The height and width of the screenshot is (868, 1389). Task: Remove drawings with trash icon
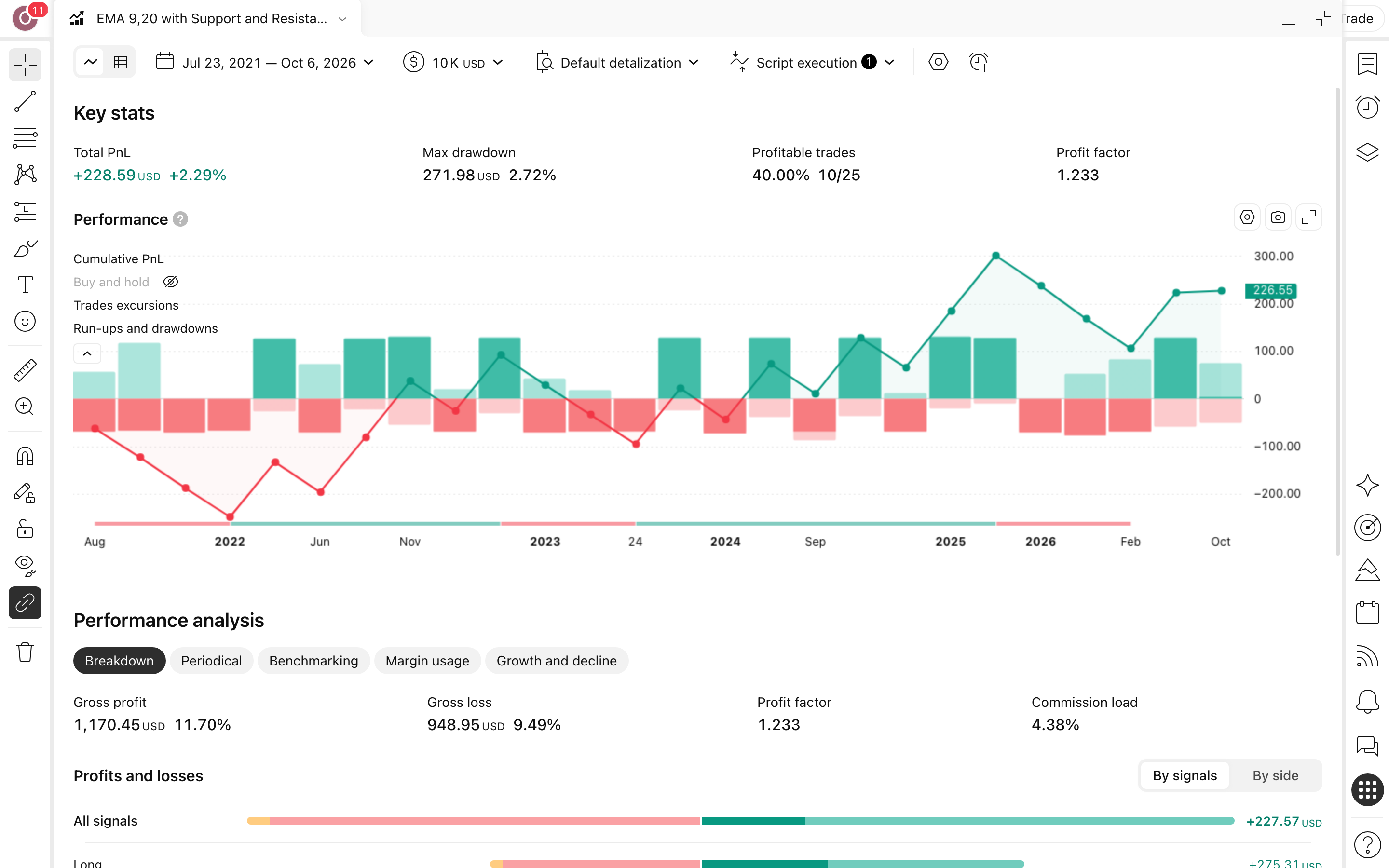pyautogui.click(x=25, y=652)
